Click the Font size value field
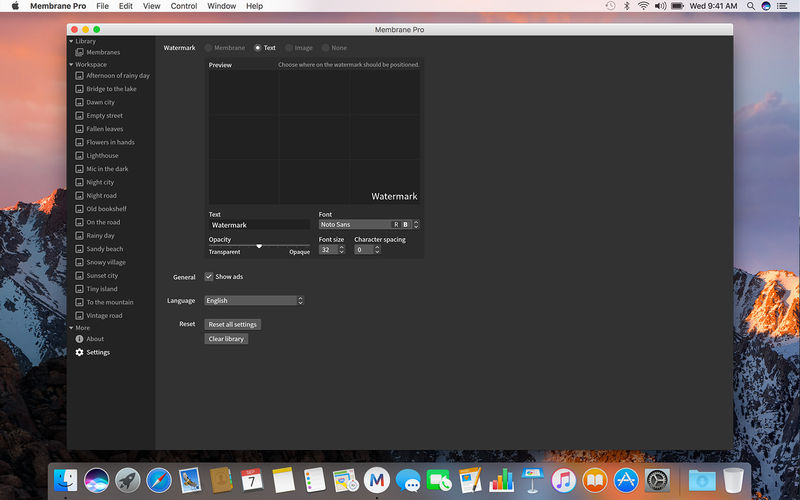 [x=329, y=249]
